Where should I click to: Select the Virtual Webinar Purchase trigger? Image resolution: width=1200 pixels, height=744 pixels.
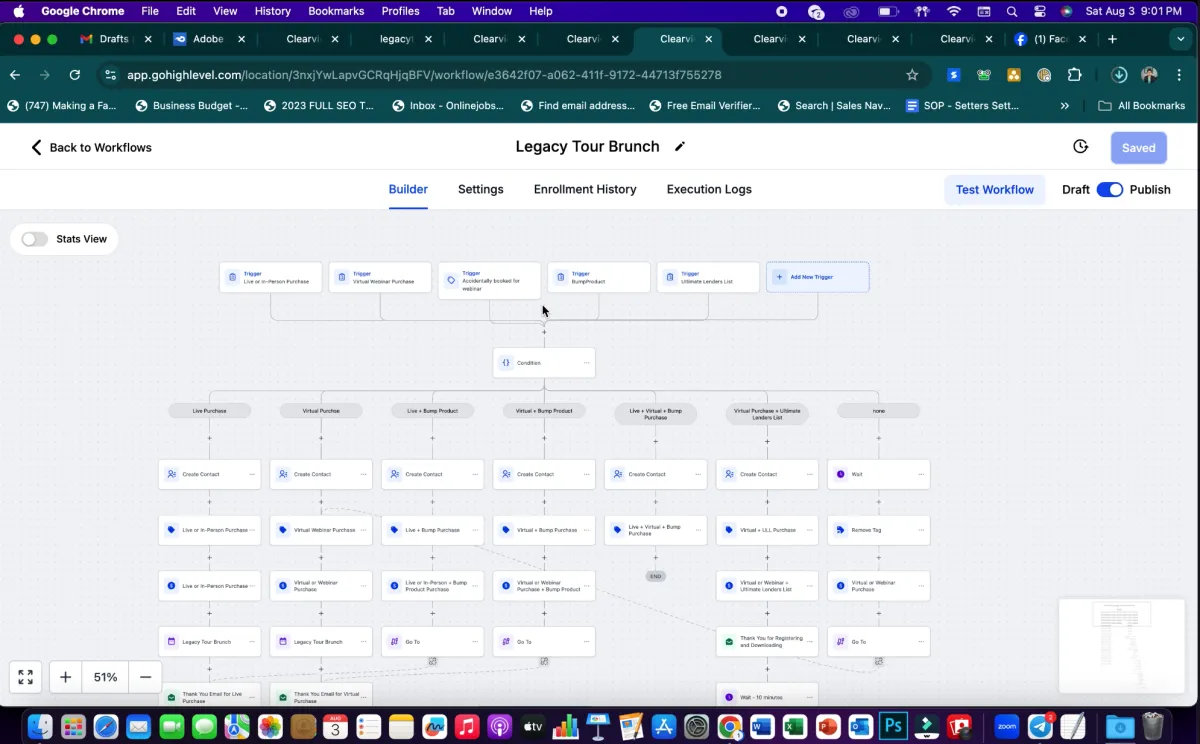pyautogui.click(x=380, y=277)
